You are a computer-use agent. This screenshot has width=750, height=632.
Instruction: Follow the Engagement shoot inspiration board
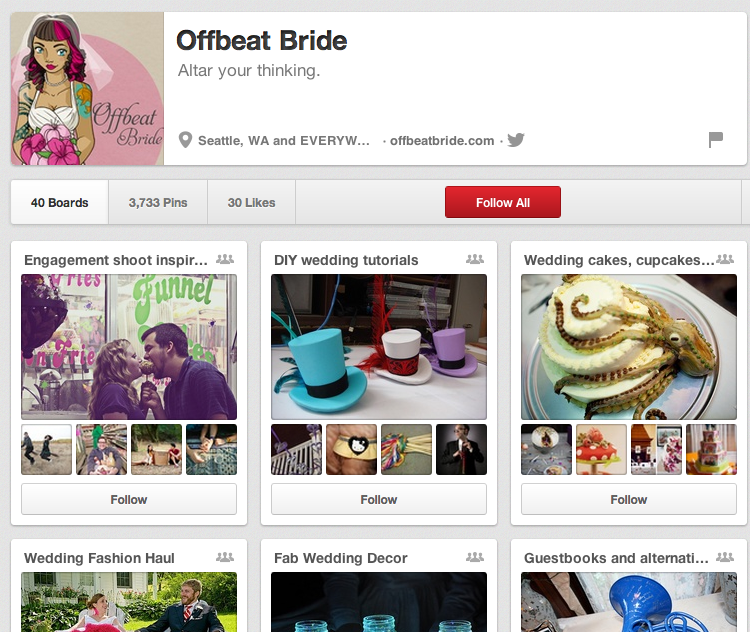(129, 499)
